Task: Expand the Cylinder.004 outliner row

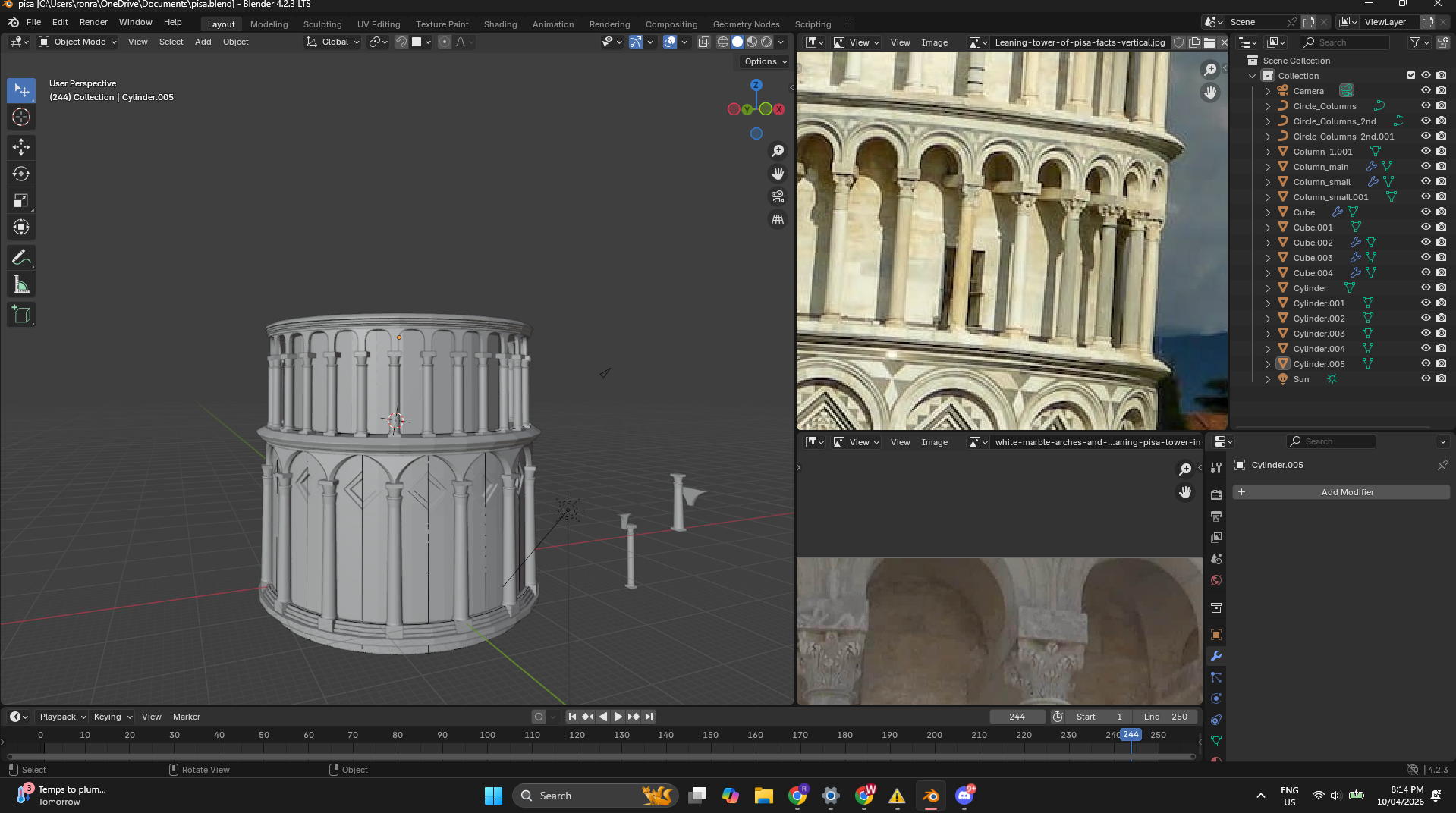Action: (x=1268, y=349)
